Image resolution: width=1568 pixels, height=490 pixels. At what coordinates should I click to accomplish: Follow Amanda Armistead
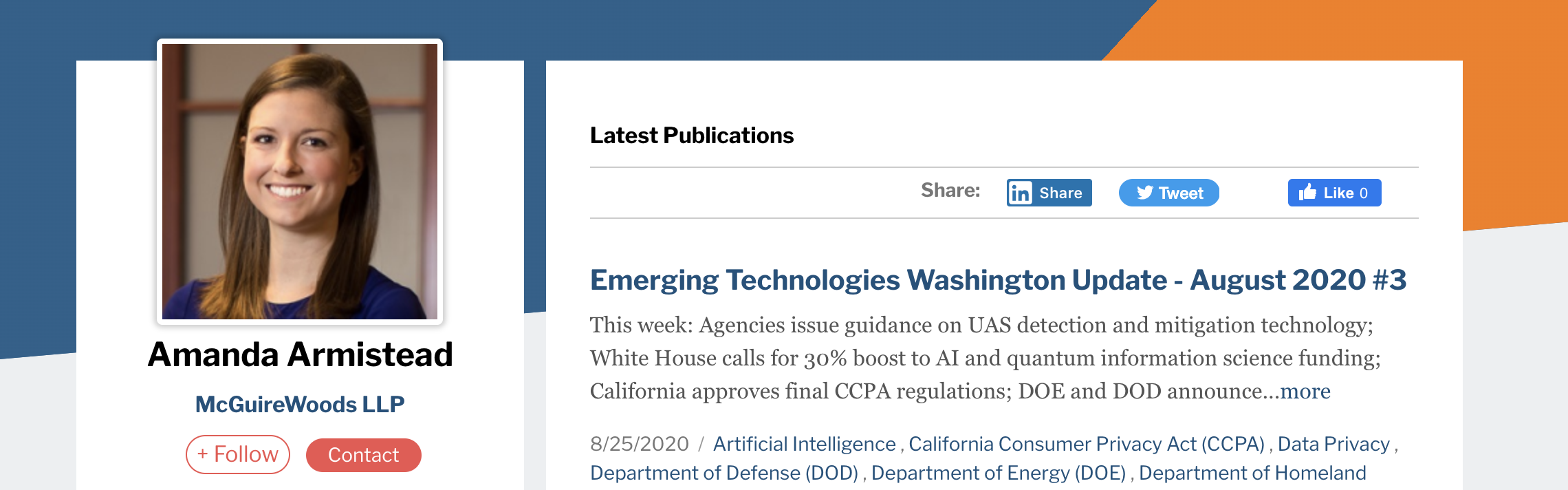237,454
